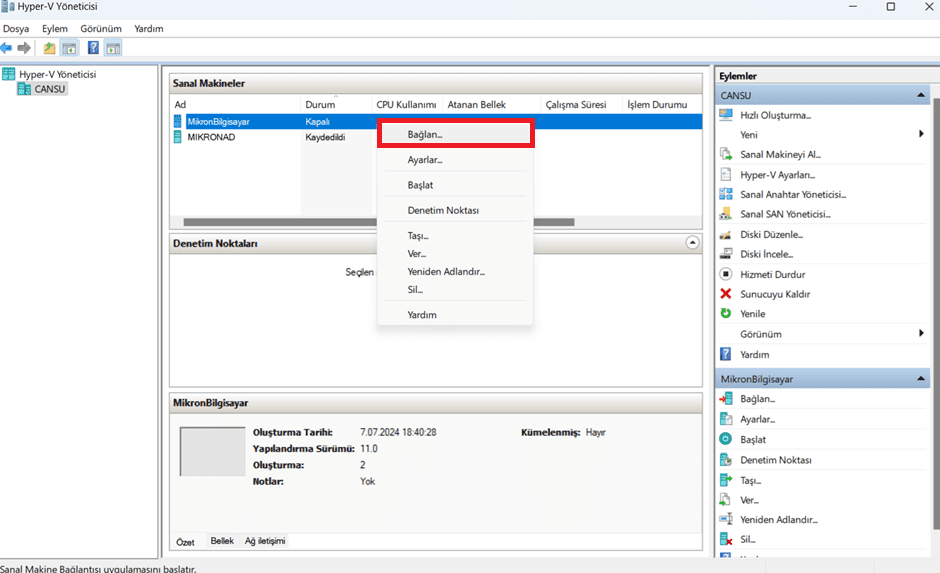The image size is (940, 573).
Task: Click the green Yenile refresh icon
Action: coord(726,313)
